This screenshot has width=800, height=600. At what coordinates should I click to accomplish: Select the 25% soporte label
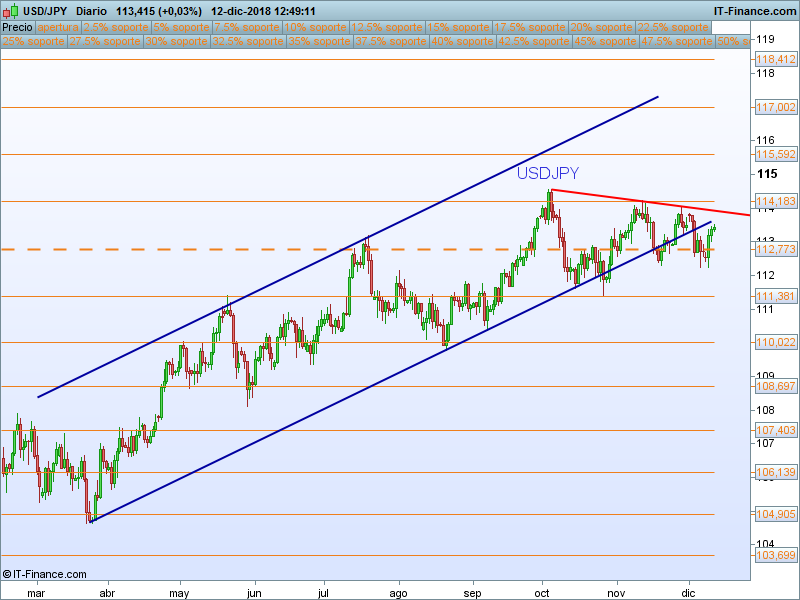(x=35, y=42)
